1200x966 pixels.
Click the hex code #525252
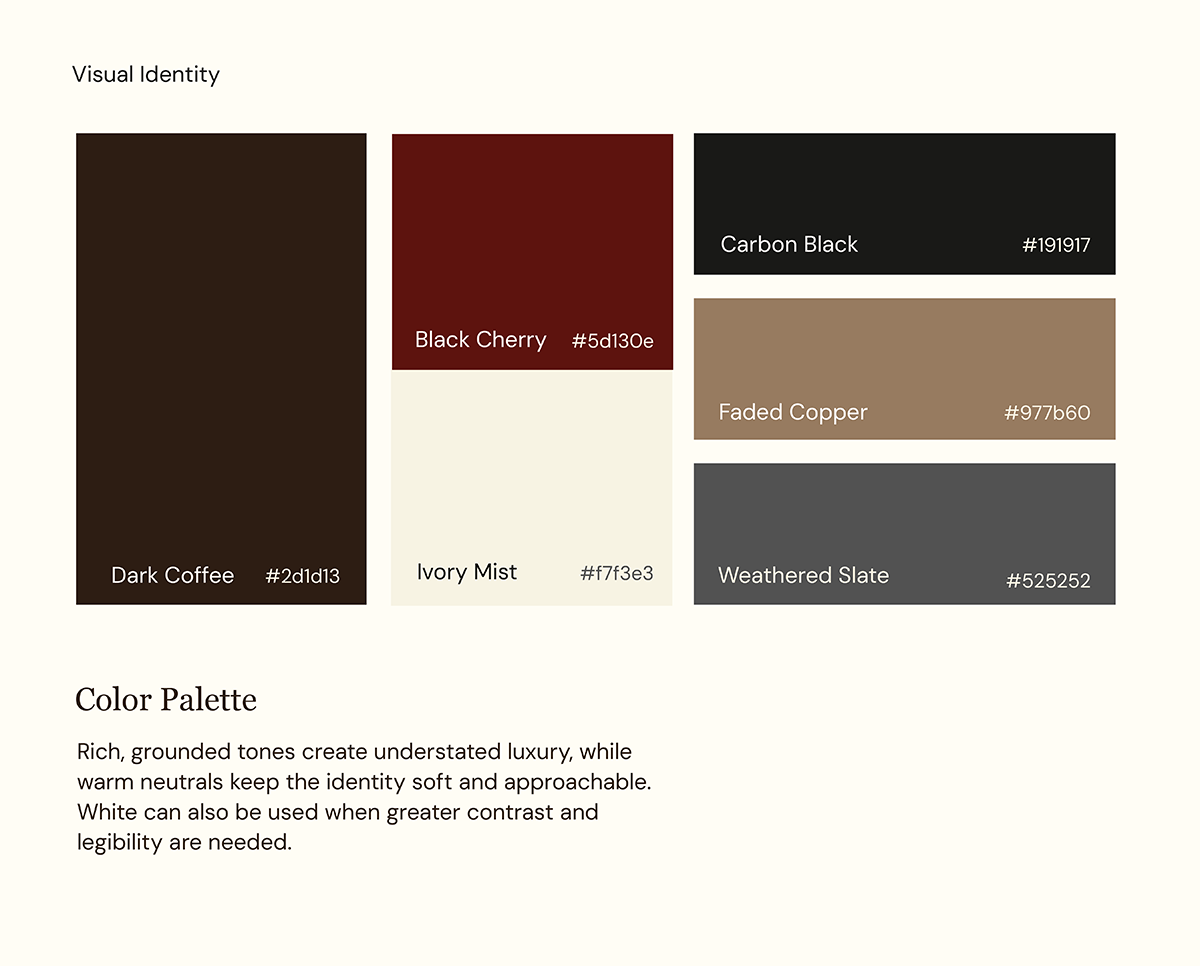(1049, 581)
